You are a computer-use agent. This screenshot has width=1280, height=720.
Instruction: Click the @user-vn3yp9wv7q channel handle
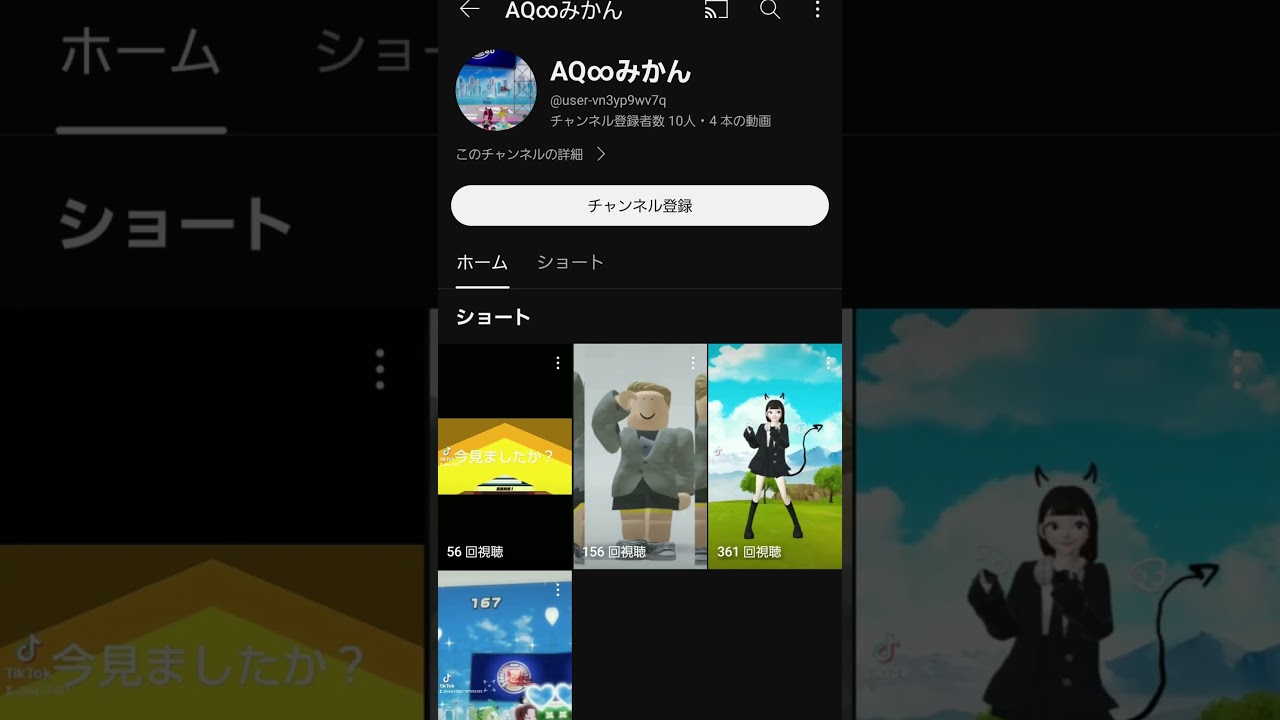(x=608, y=100)
